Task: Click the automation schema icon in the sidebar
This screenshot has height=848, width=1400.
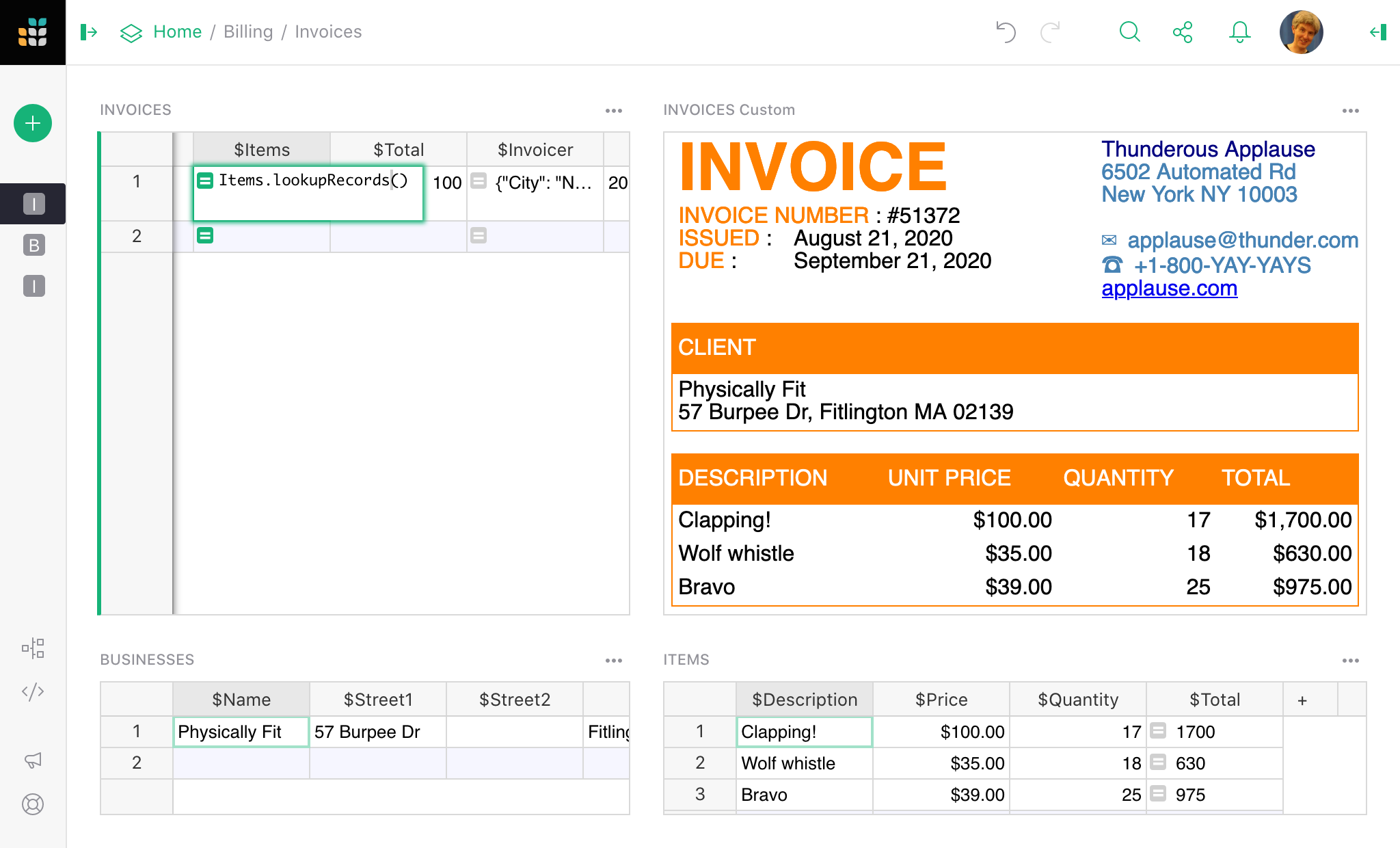Action: (x=32, y=648)
